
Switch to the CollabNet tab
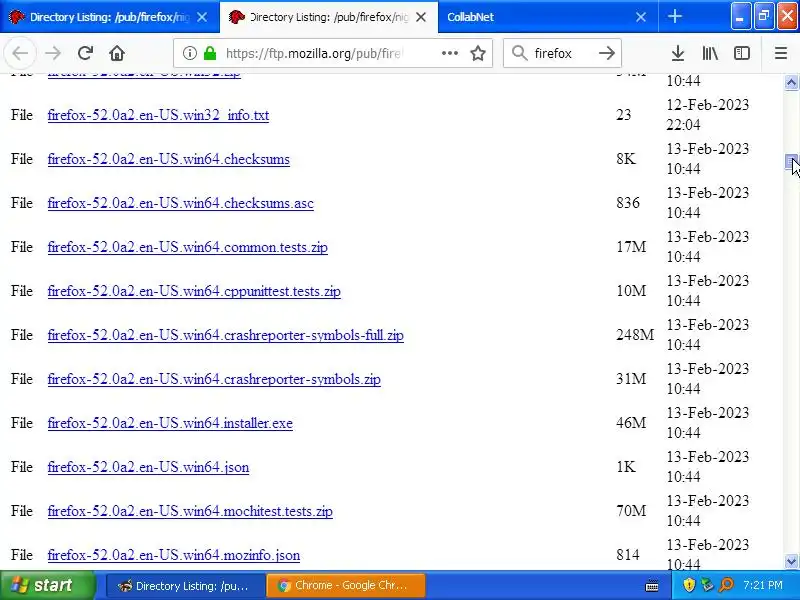[548, 17]
